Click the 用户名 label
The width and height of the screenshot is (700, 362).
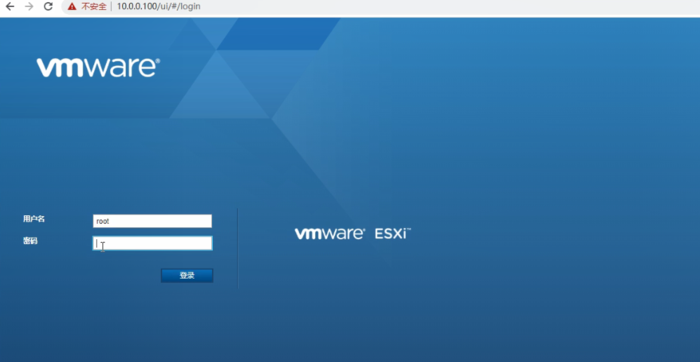click(x=34, y=219)
